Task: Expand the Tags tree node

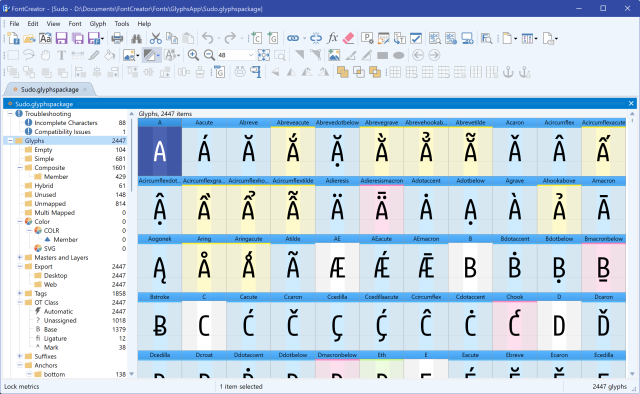Action: coord(20,294)
